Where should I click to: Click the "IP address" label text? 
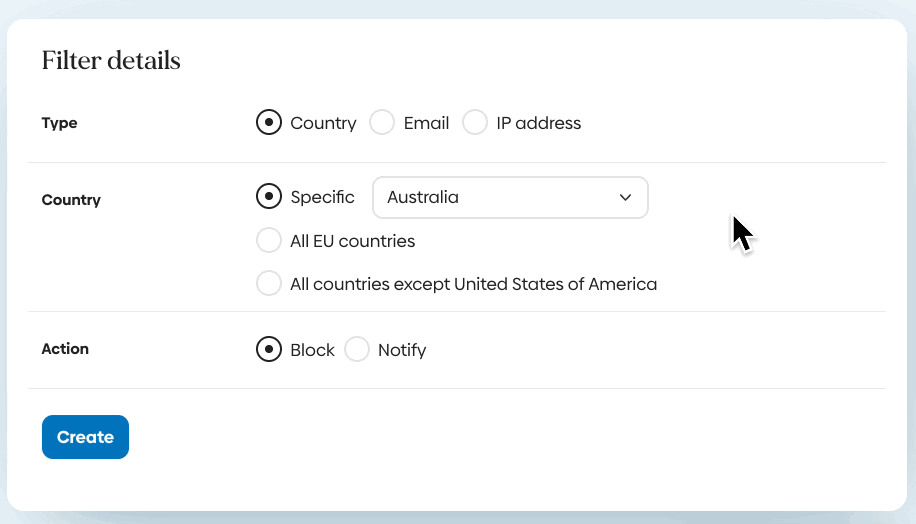[538, 123]
